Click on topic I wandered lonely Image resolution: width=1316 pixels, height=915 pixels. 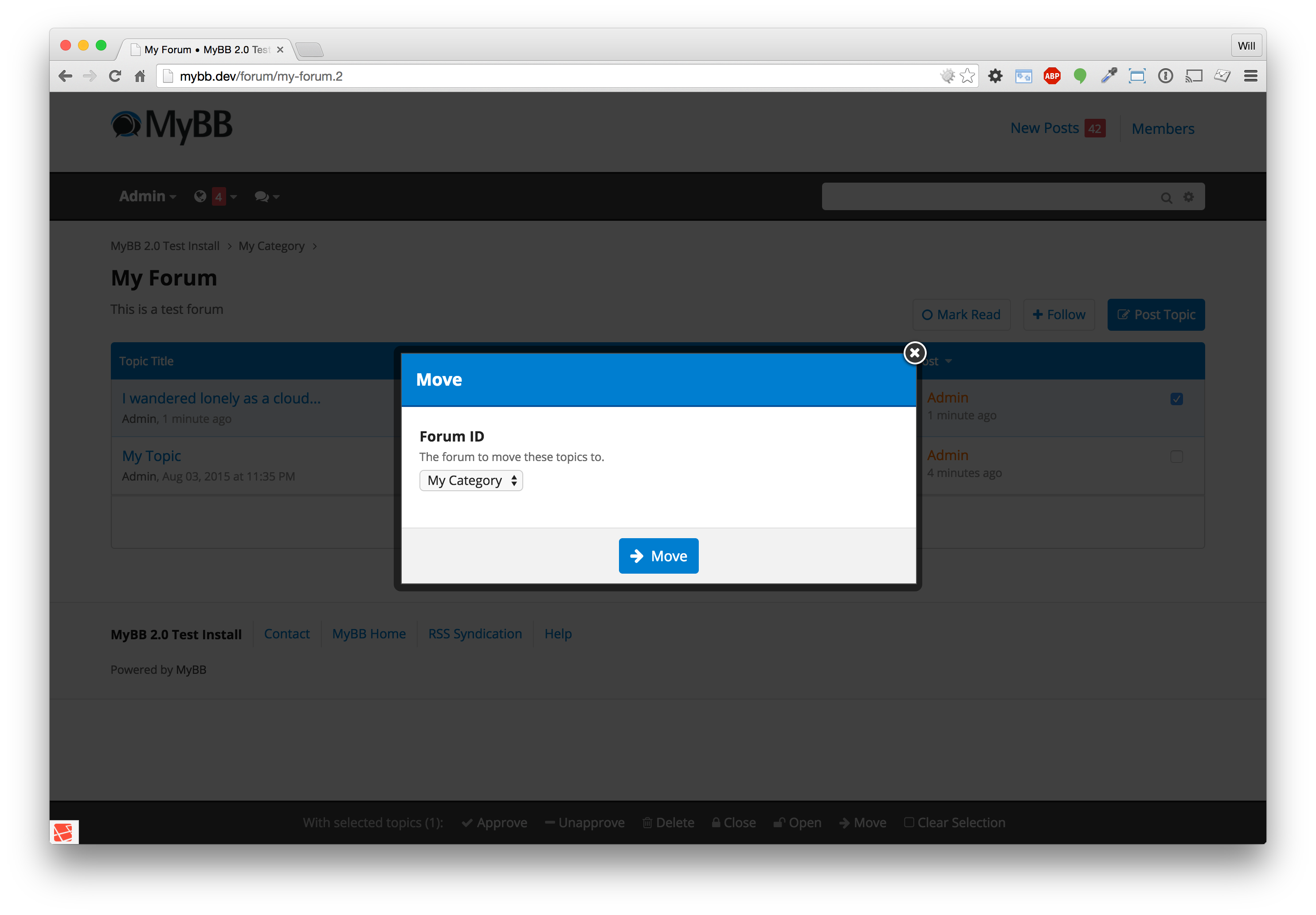(x=221, y=398)
